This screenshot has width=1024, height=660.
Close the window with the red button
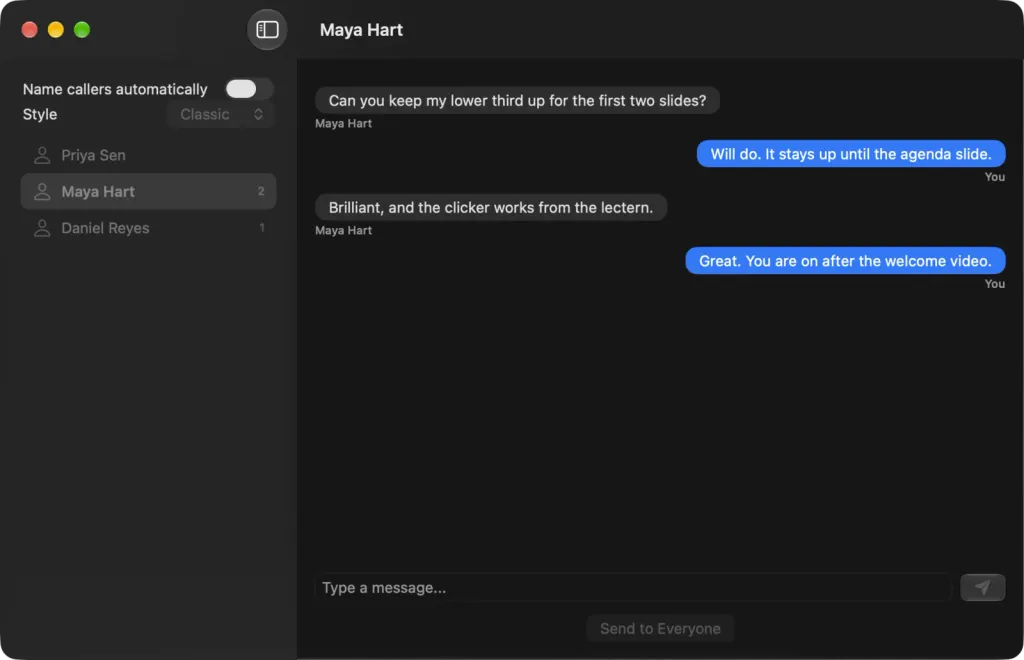[29, 29]
